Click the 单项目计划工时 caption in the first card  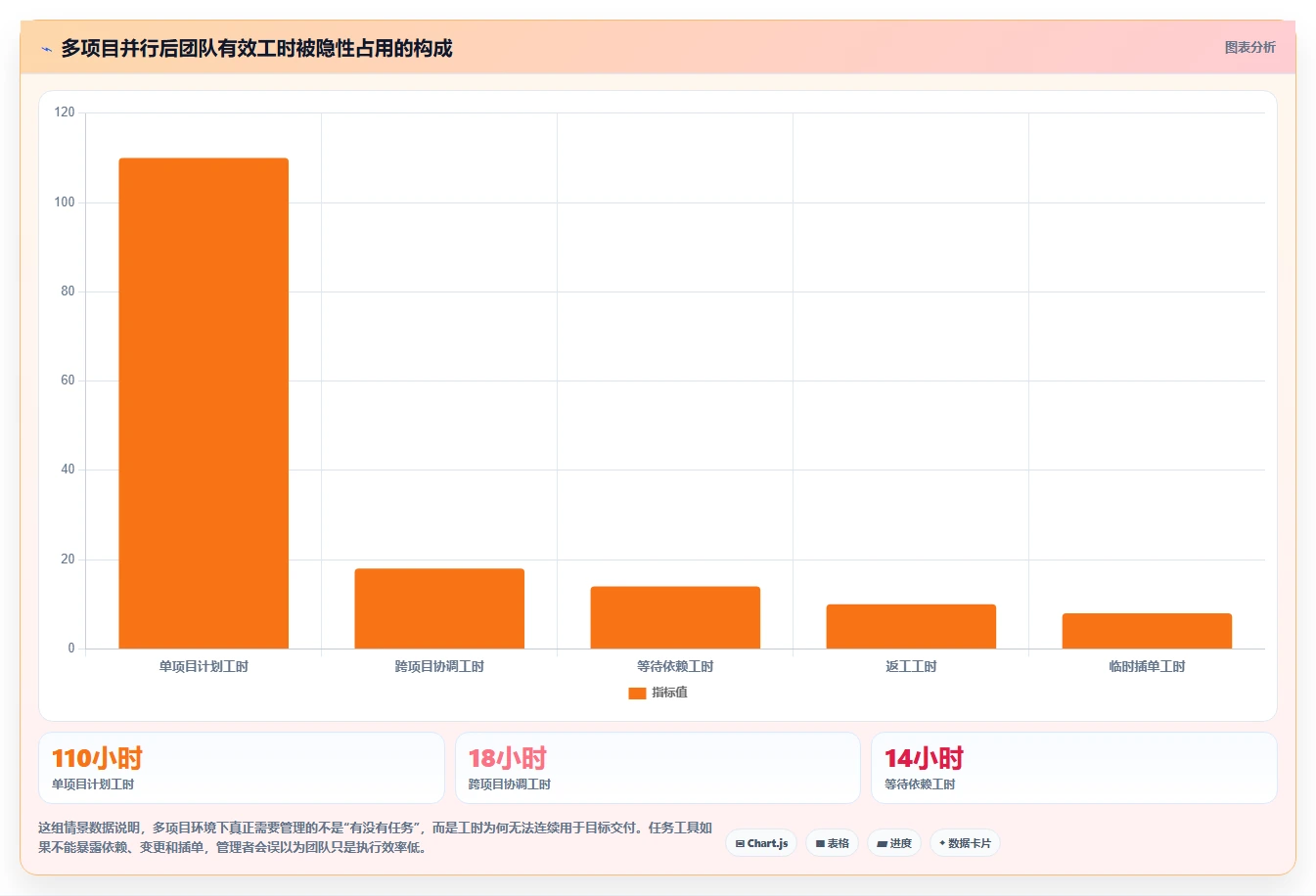click(x=93, y=784)
